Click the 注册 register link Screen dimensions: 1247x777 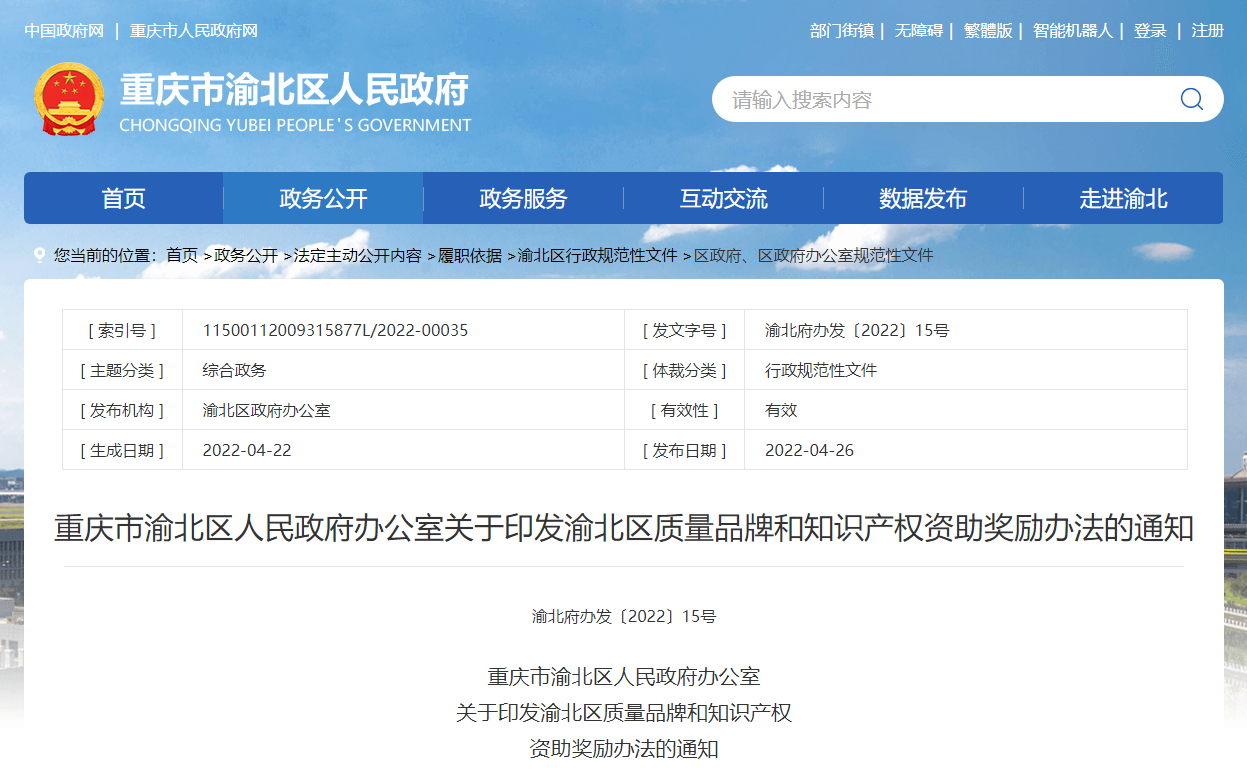click(1207, 31)
